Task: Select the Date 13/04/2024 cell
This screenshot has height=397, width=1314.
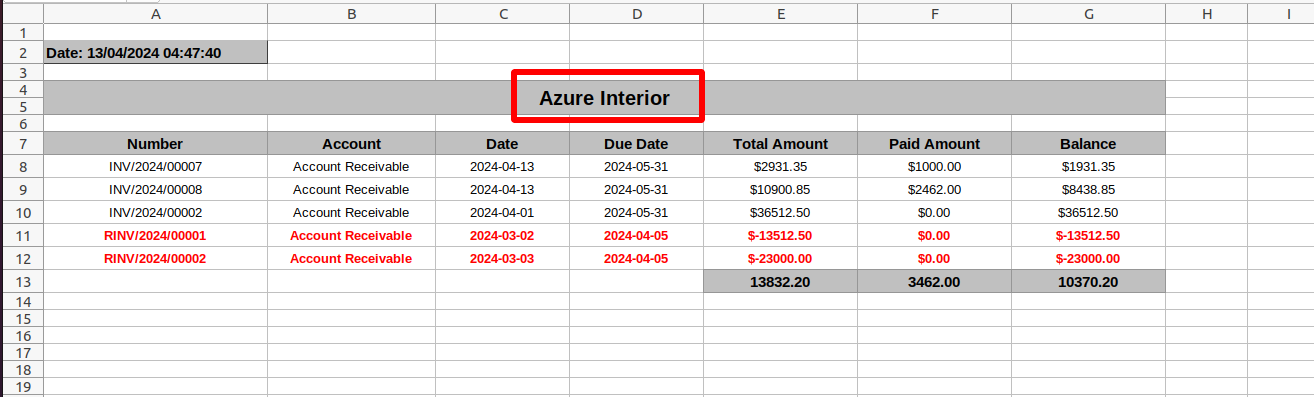Action: click(156, 52)
